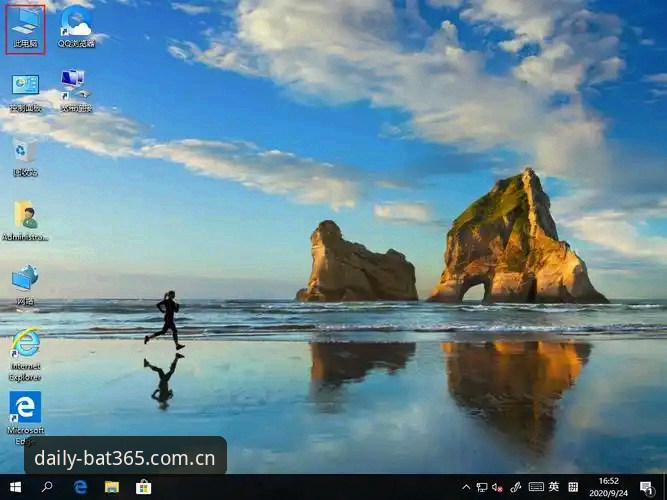Select the This PC (此电脑) desktop icon
This screenshot has width=667, height=500.
pos(25,29)
